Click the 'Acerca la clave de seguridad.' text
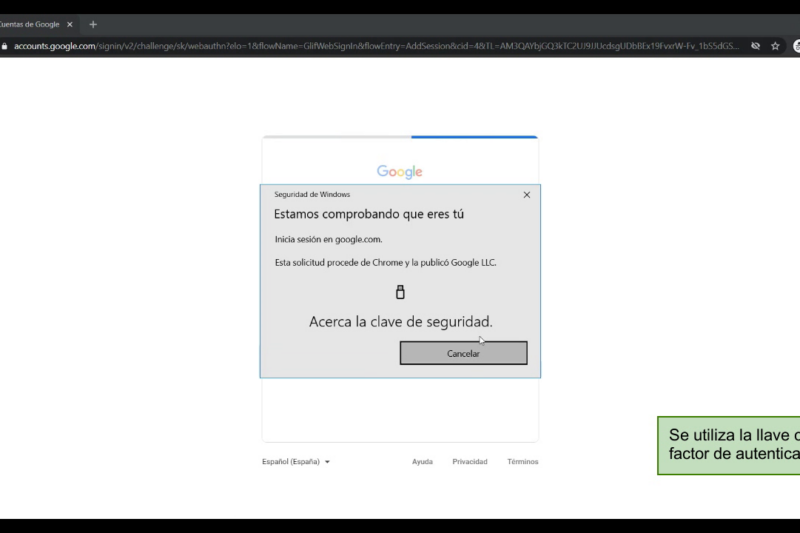 pyautogui.click(x=401, y=321)
